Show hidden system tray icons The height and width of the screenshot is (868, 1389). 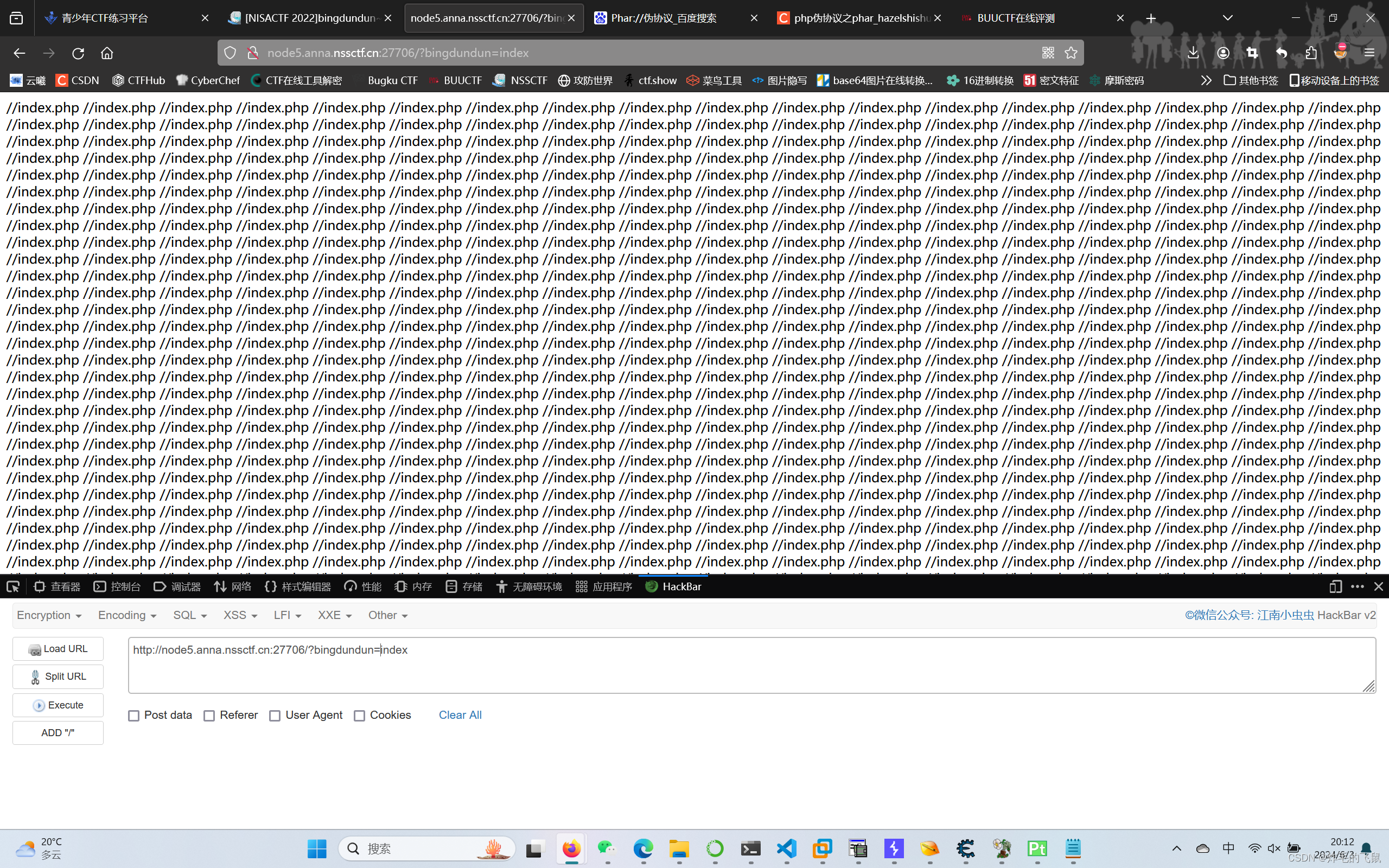tap(1177, 848)
